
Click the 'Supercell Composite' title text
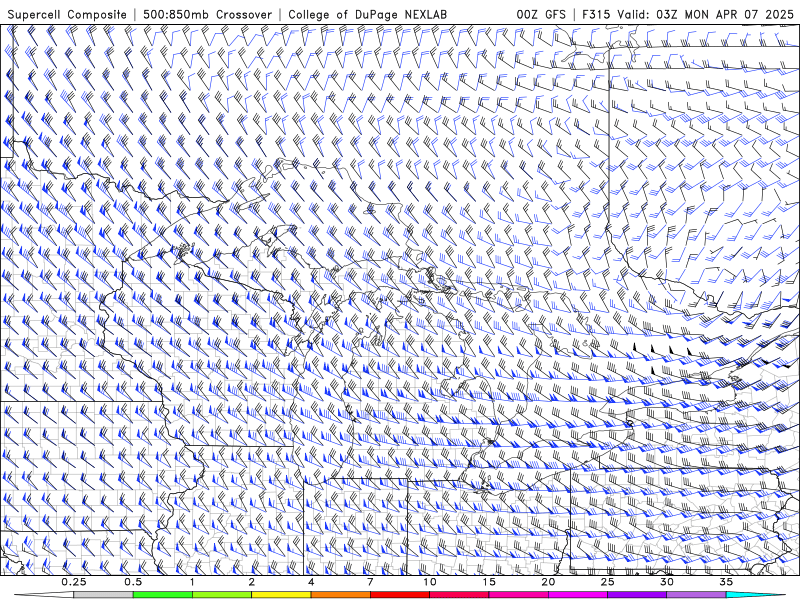pos(67,14)
